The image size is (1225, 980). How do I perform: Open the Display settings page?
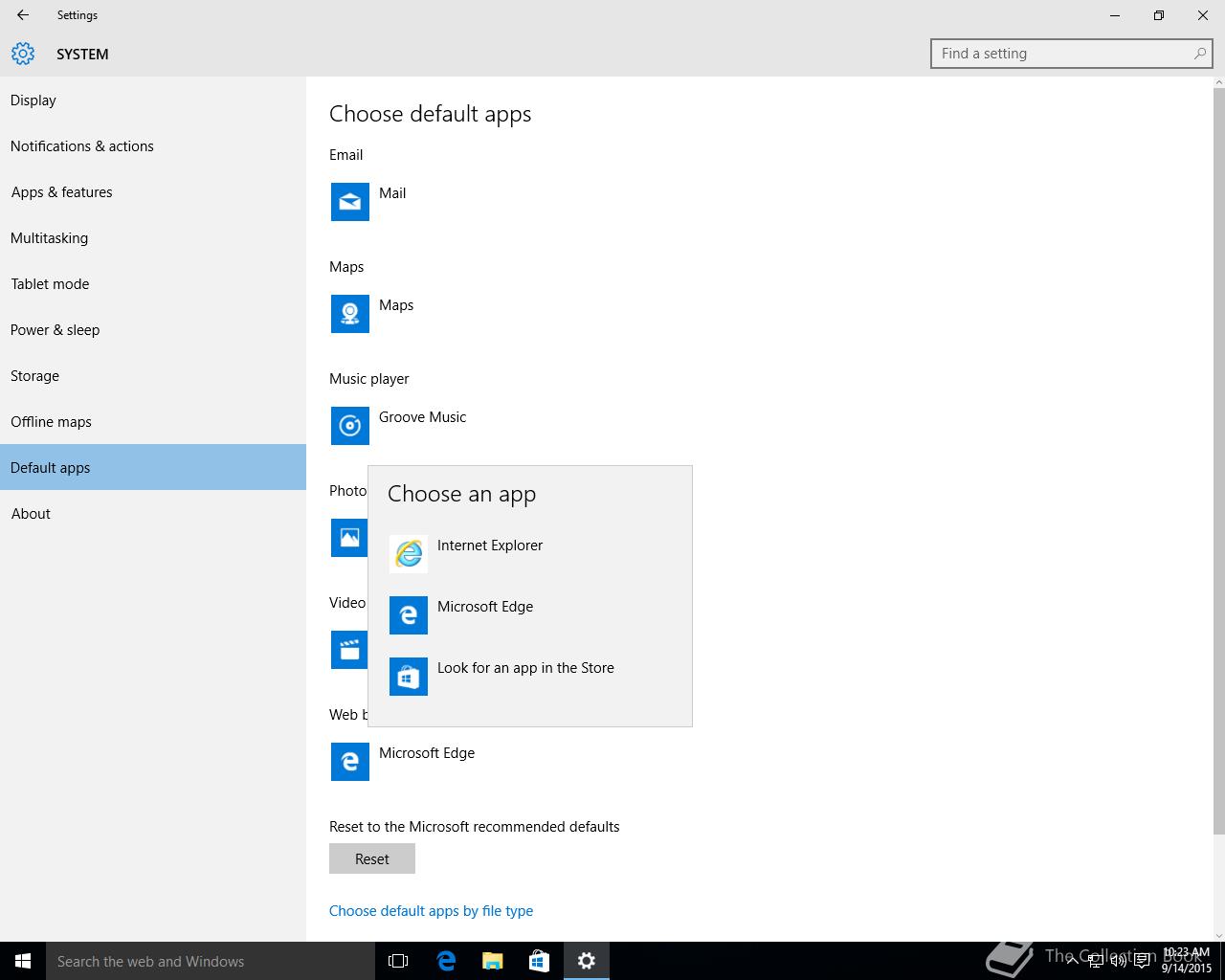coord(153,100)
